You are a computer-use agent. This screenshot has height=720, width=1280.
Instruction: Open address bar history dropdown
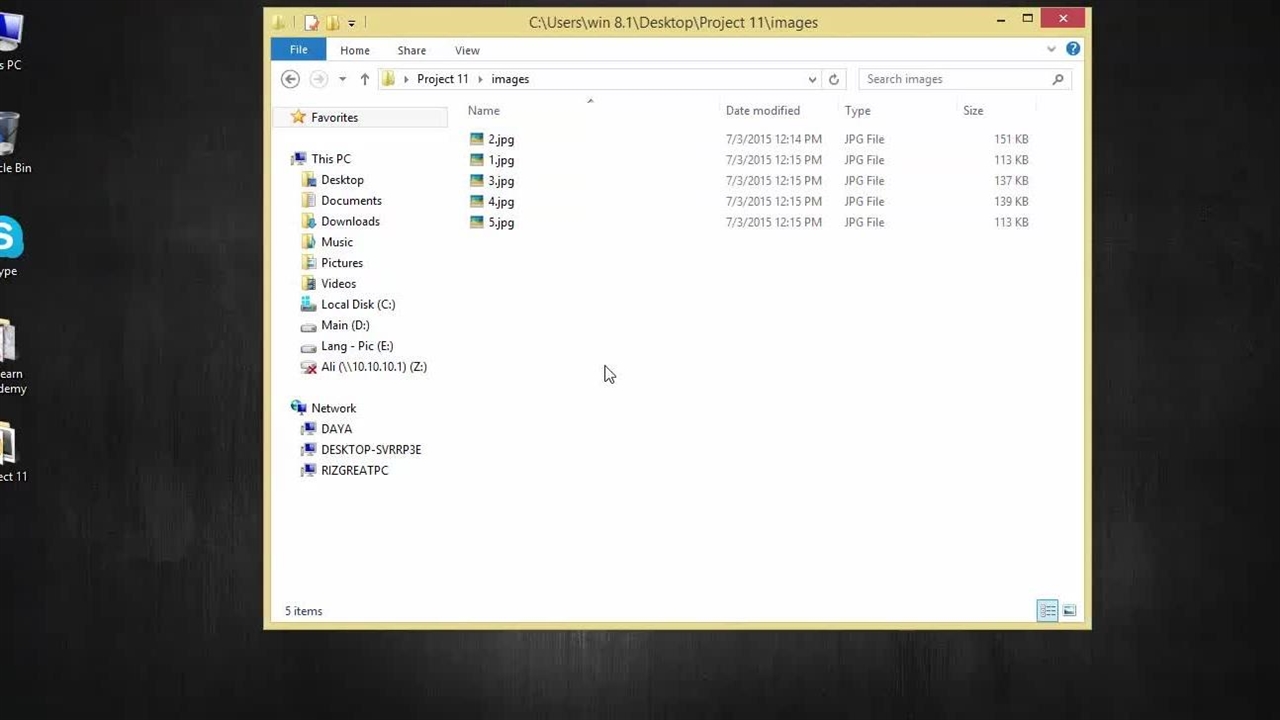pos(812,79)
